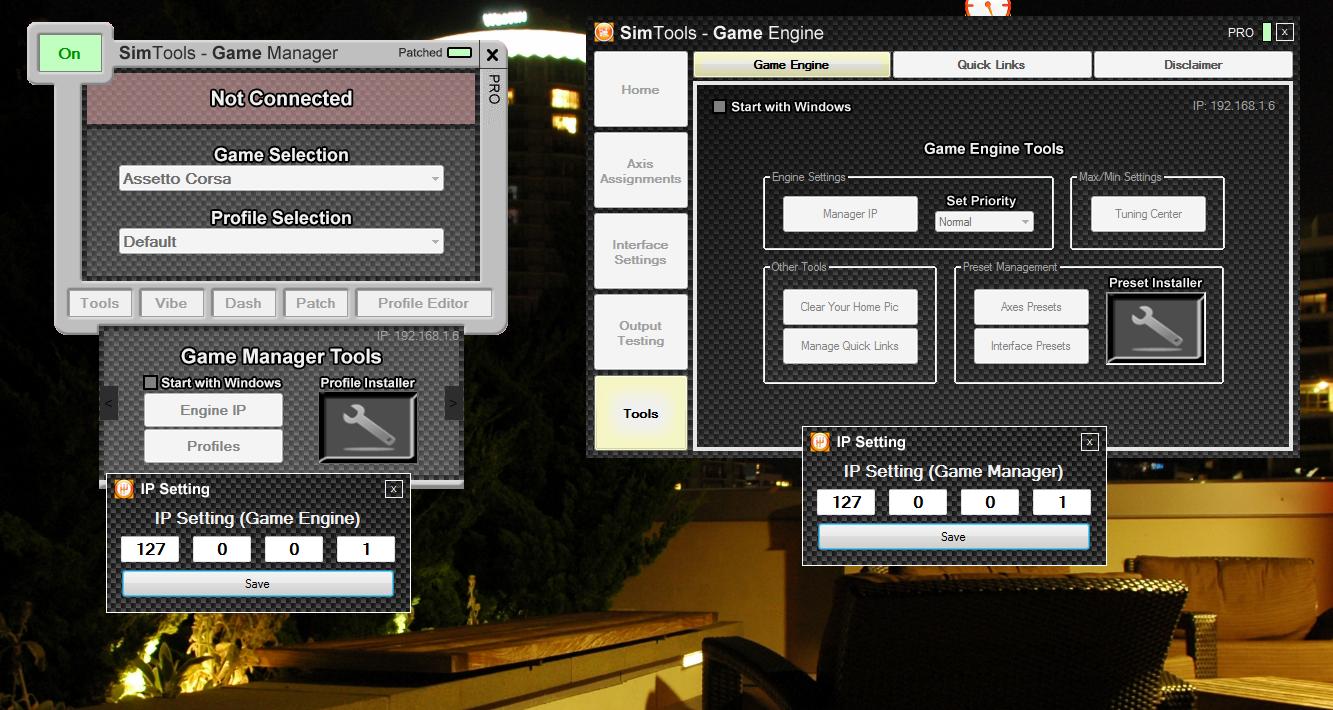Toggle the On button in Game Manager
The image size is (1333, 710).
pos(70,54)
